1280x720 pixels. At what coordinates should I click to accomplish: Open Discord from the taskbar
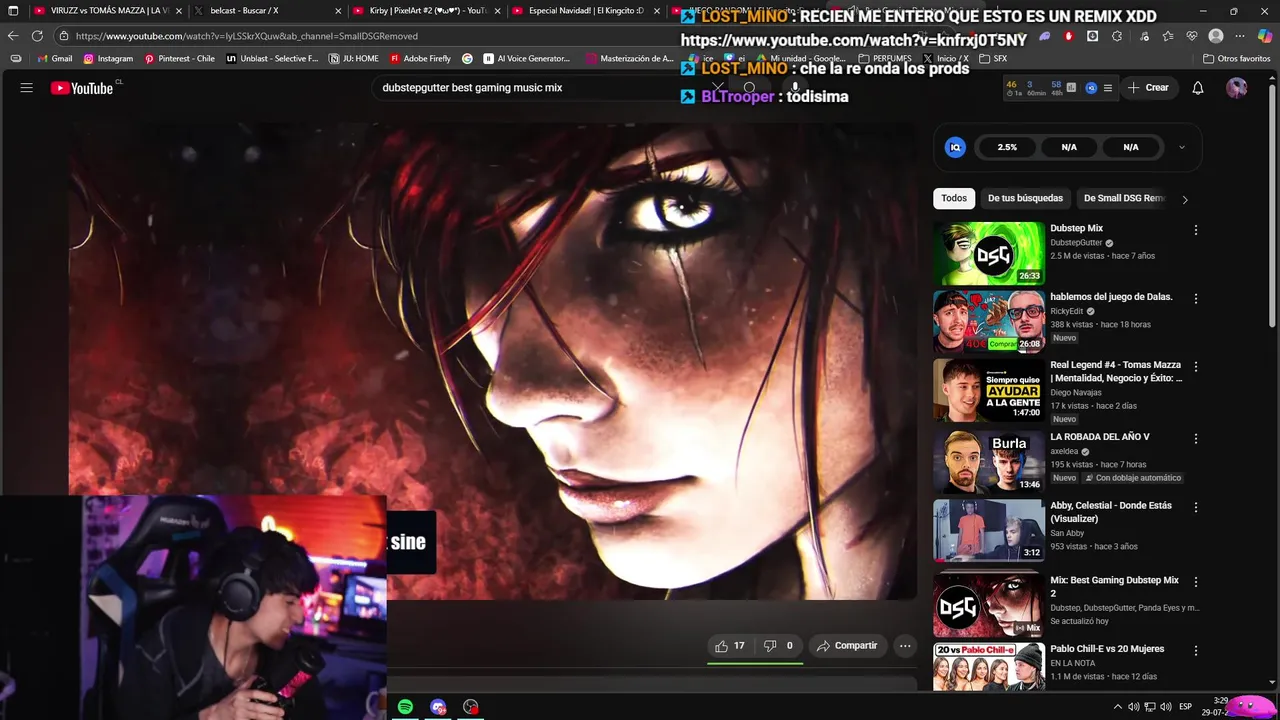pos(438,707)
